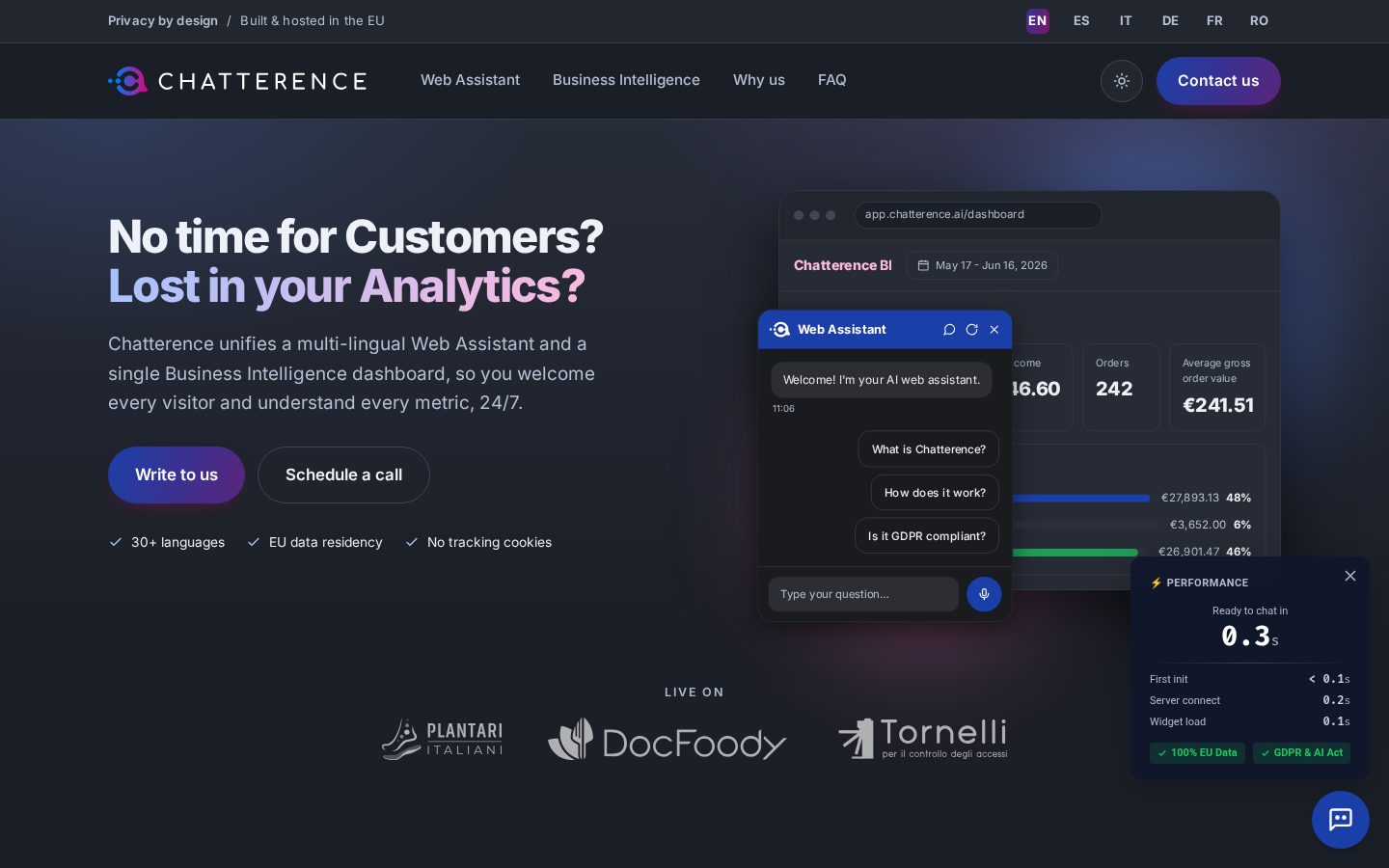Switch language to RO
This screenshot has height=868, width=1389.
(x=1259, y=20)
